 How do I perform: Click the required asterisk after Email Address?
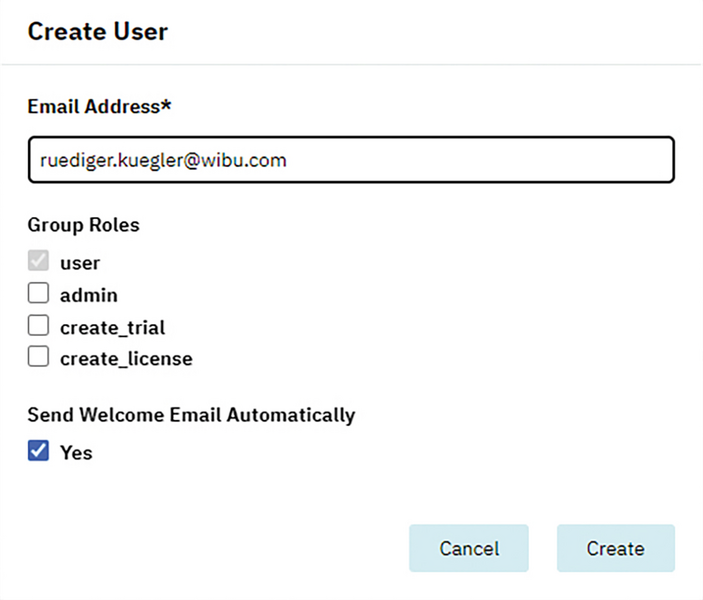166,104
